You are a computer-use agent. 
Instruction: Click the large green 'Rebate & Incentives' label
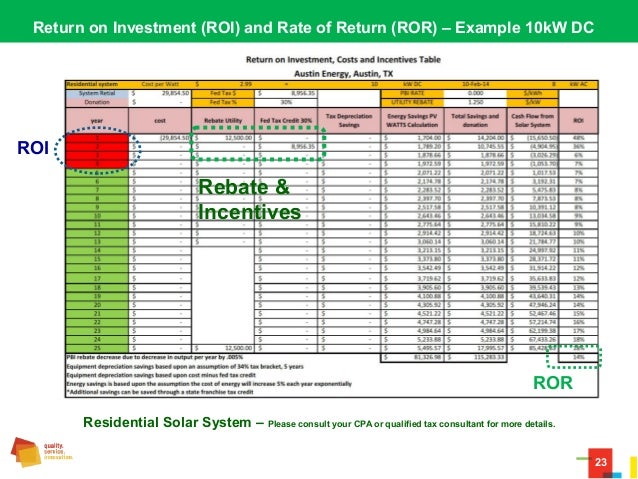pyautogui.click(x=249, y=199)
